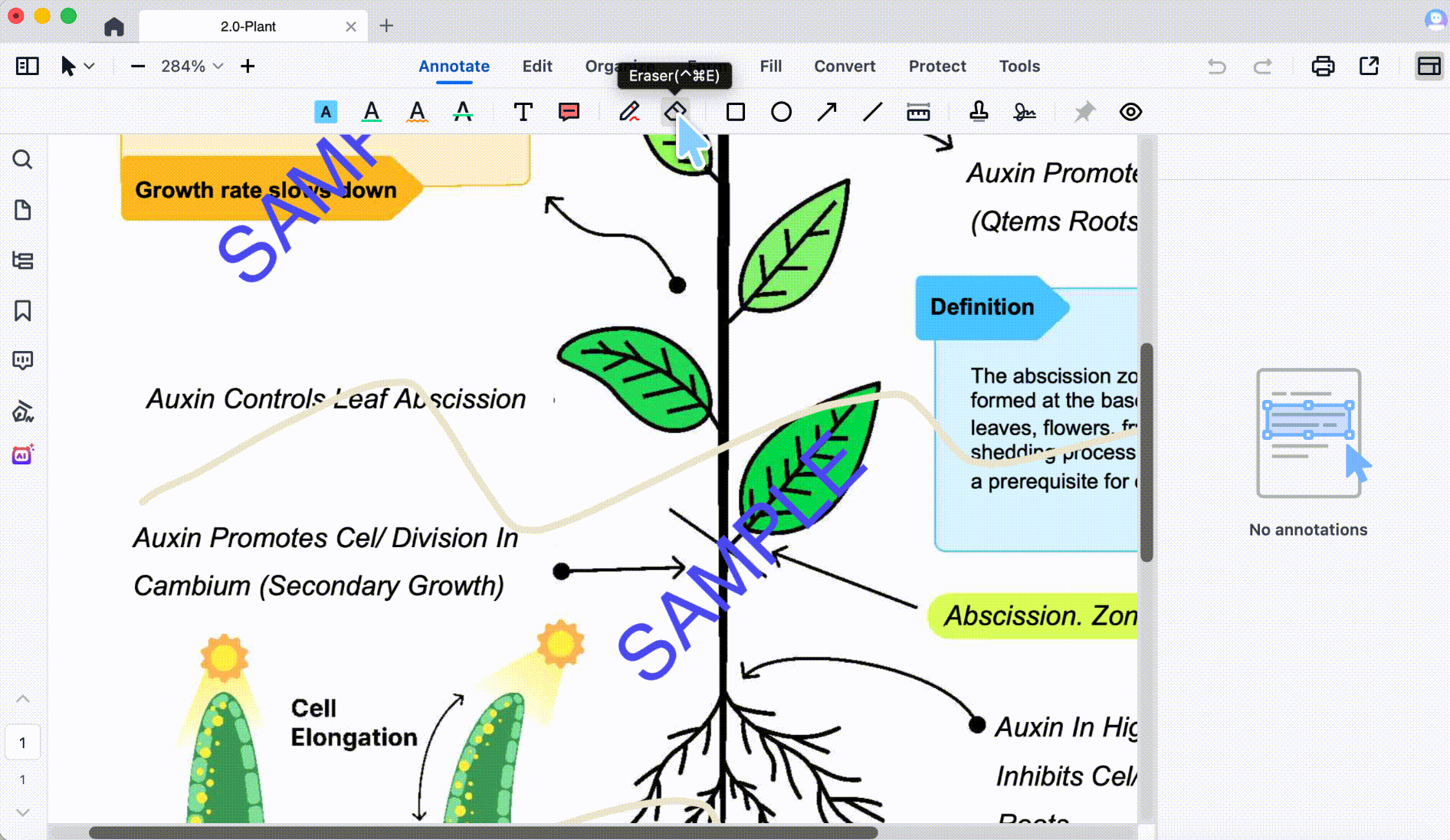Share or export the document

click(x=1370, y=66)
